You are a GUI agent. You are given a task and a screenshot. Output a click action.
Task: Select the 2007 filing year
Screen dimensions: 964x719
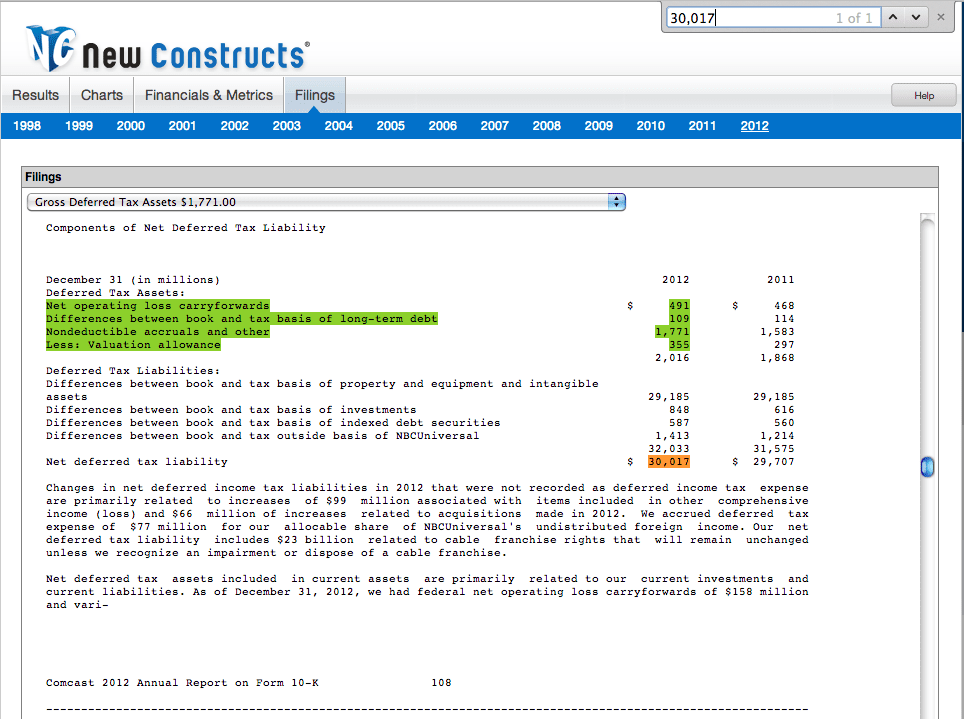click(494, 126)
